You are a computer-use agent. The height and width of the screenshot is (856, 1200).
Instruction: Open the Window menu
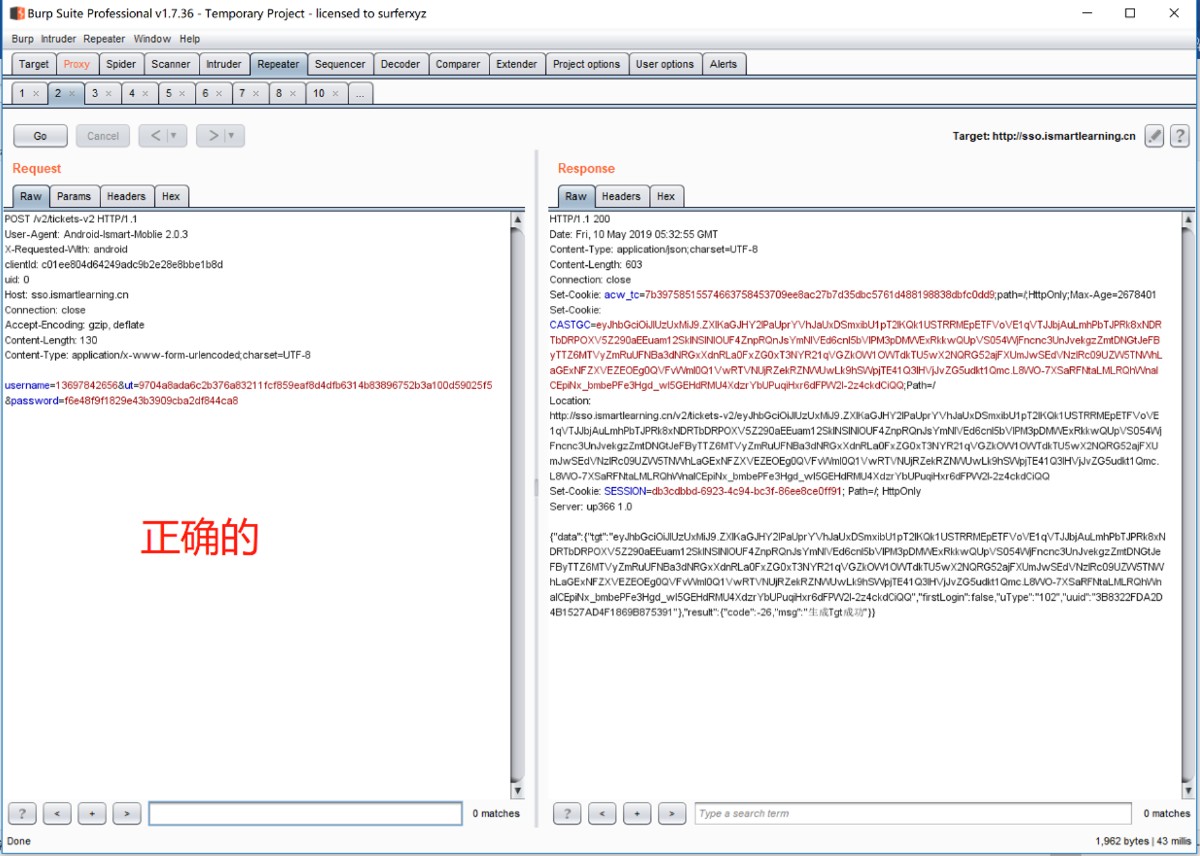152,39
